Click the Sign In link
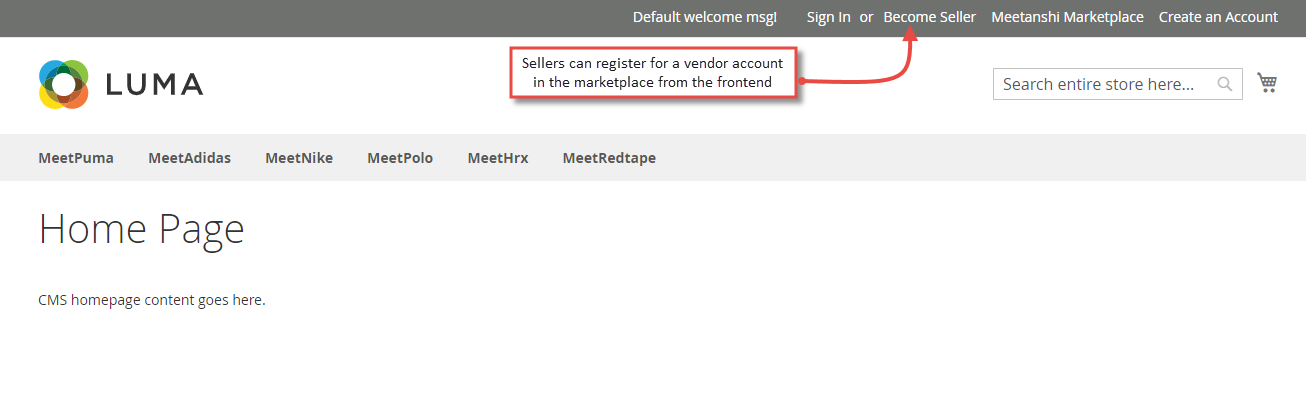 (x=829, y=17)
